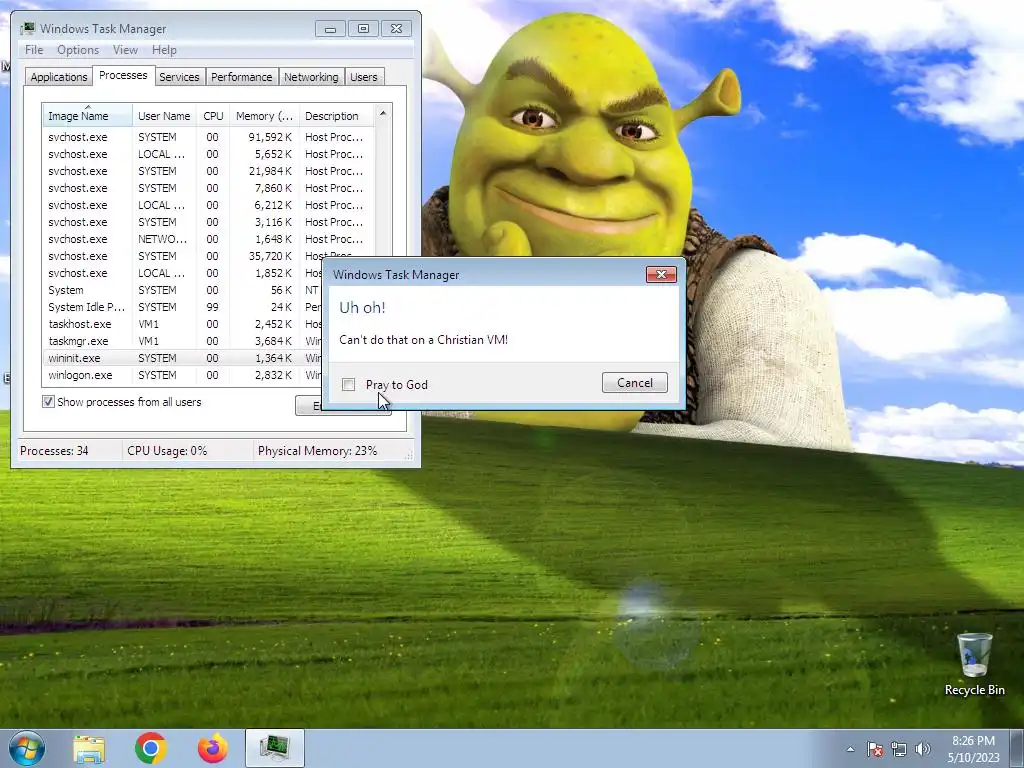Open the Options menu
The image size is (1024, 768).
coord(78,50)
